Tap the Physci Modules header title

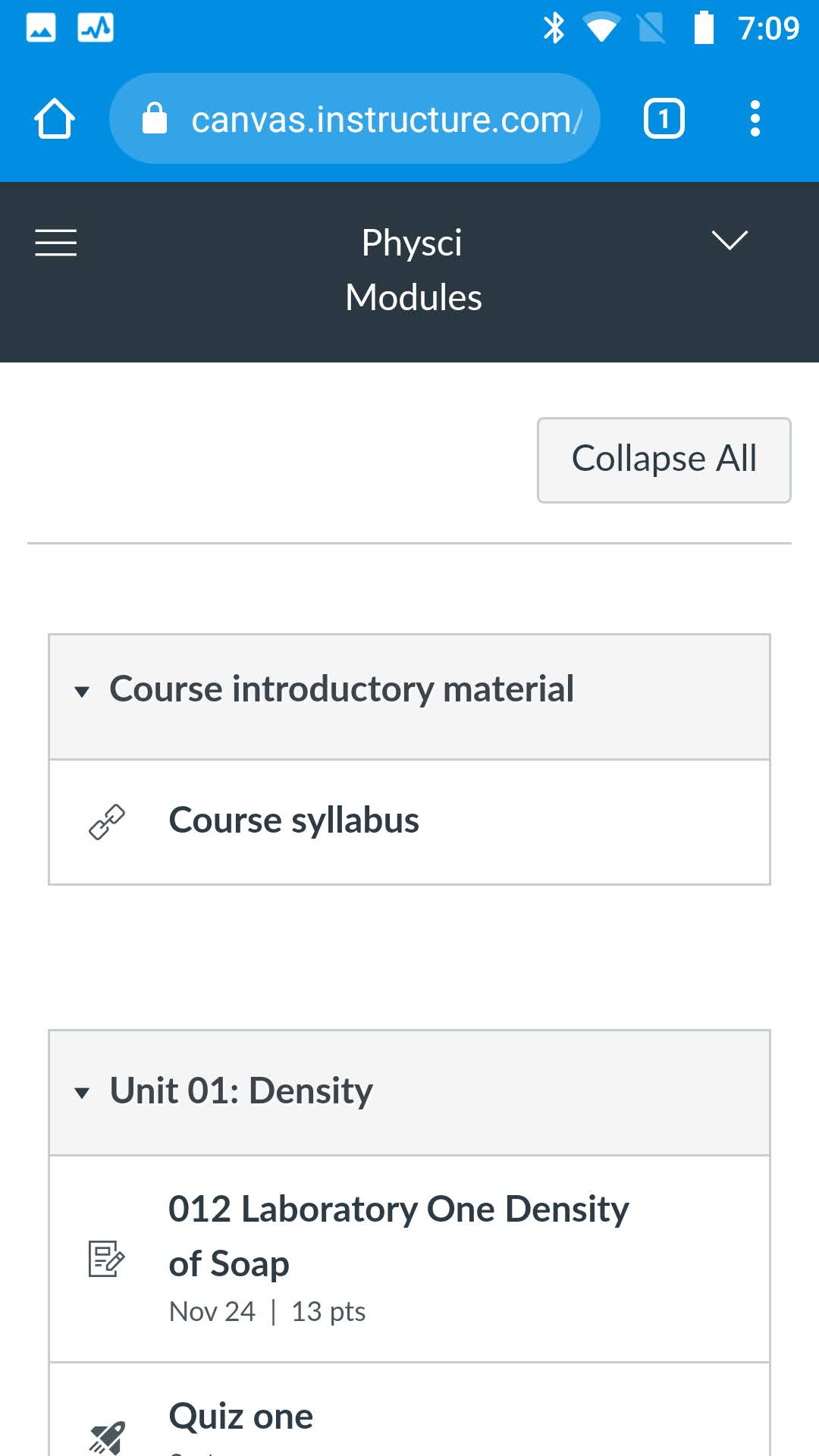click(413, 270)
